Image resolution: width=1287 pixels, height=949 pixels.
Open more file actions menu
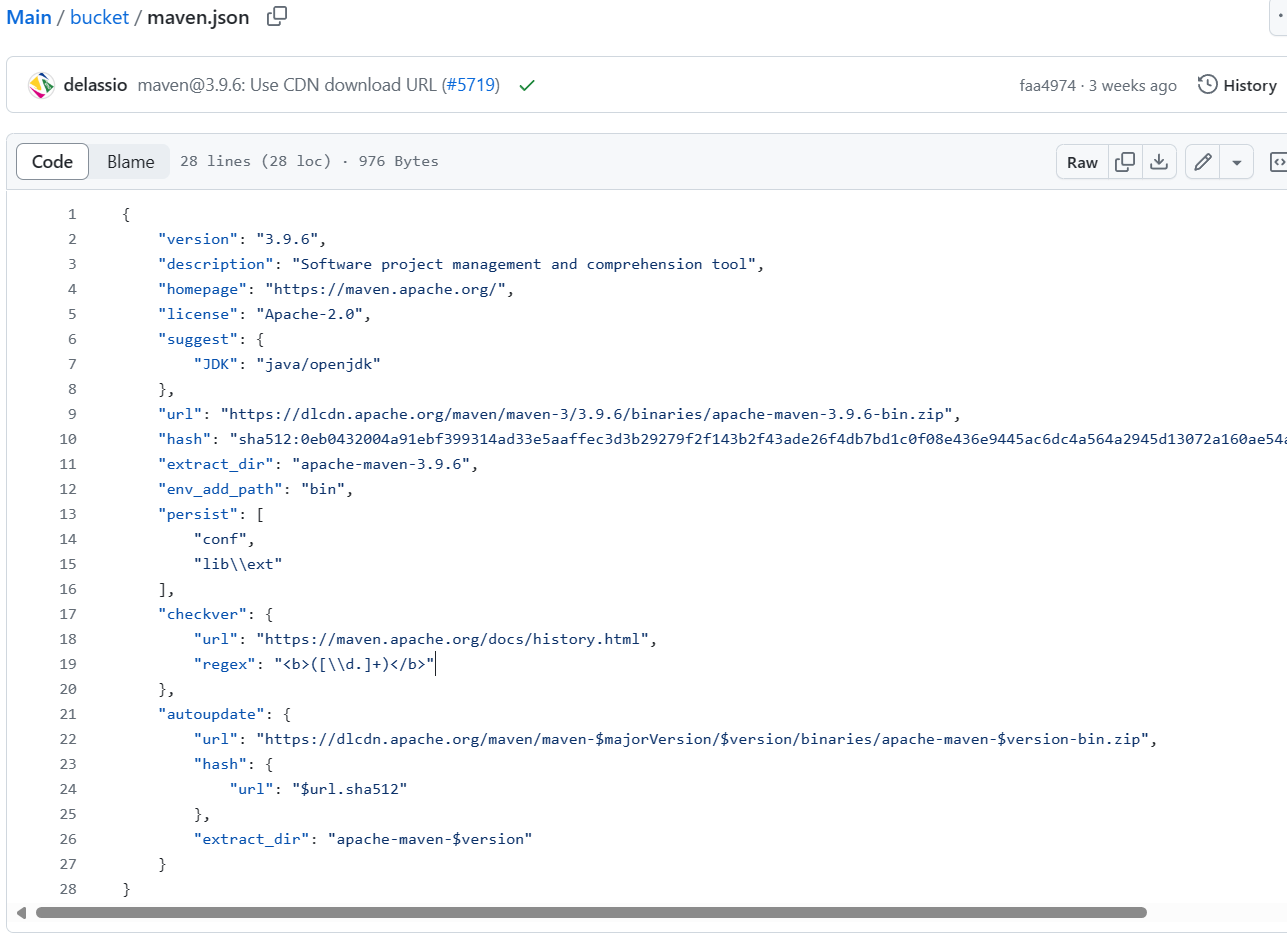[x=1280, y=18]
